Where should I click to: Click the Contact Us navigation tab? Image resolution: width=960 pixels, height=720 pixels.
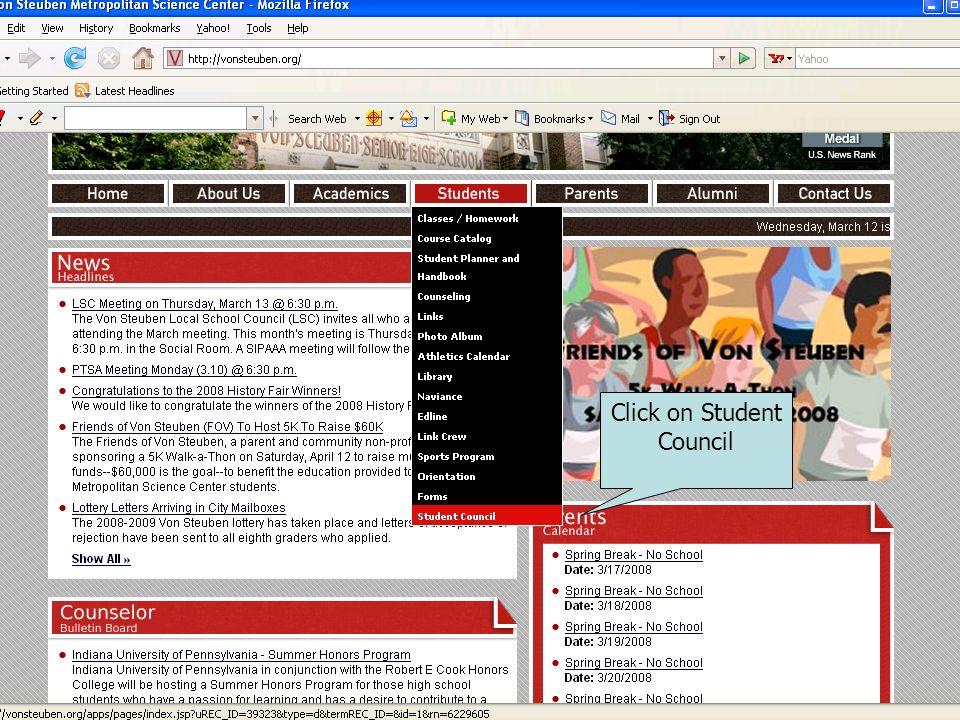pos(834,193)
